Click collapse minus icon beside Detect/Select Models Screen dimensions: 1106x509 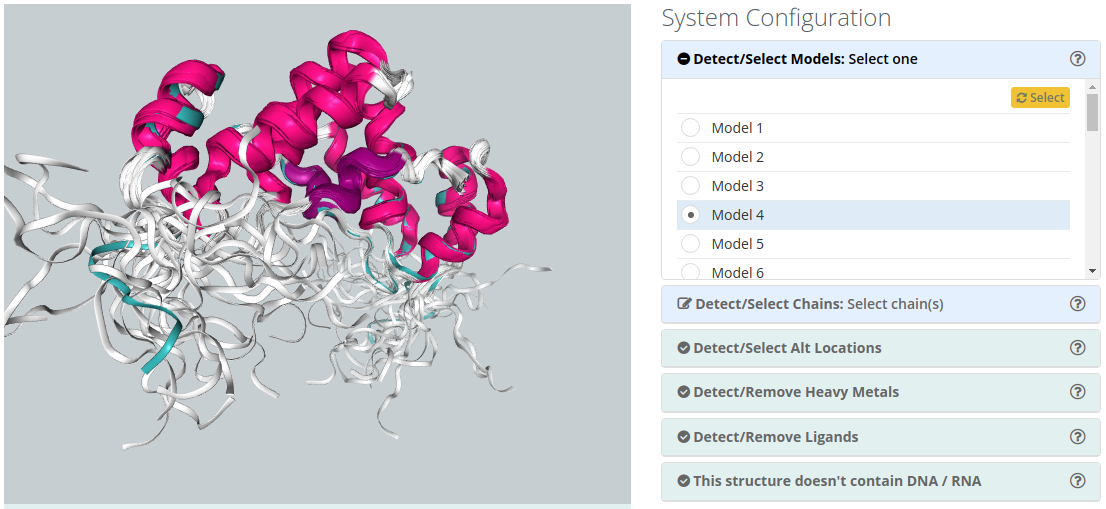point(684,59)
